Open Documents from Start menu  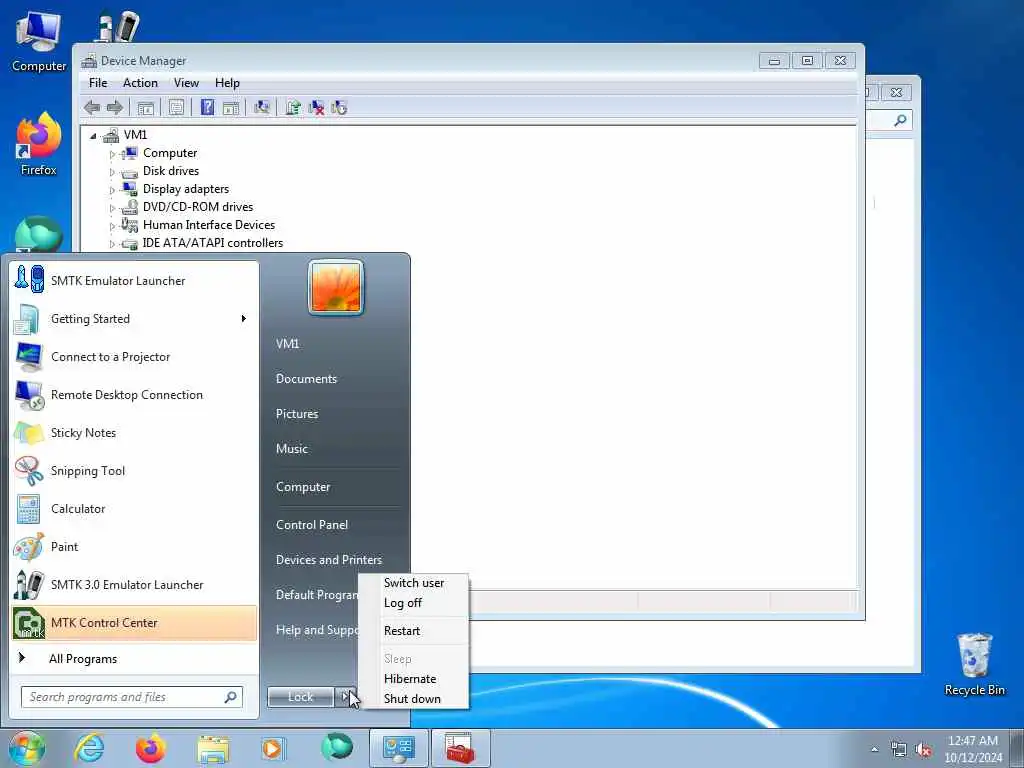point(306,379)
